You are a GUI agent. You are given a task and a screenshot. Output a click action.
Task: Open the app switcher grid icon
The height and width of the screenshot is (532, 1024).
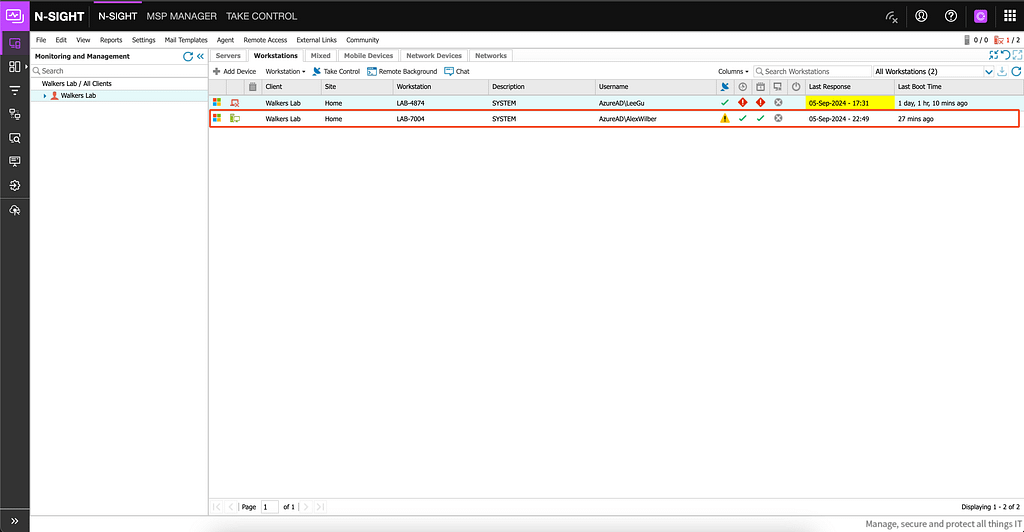pyautogui.click(x=1008, y=16)
